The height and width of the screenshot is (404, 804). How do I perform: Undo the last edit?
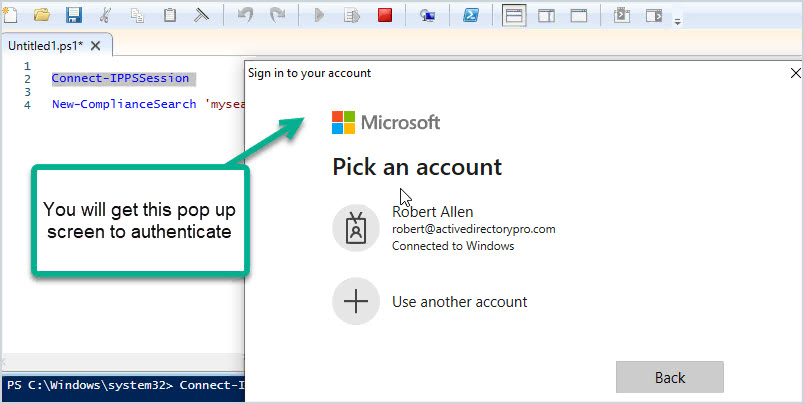[245, 15]
